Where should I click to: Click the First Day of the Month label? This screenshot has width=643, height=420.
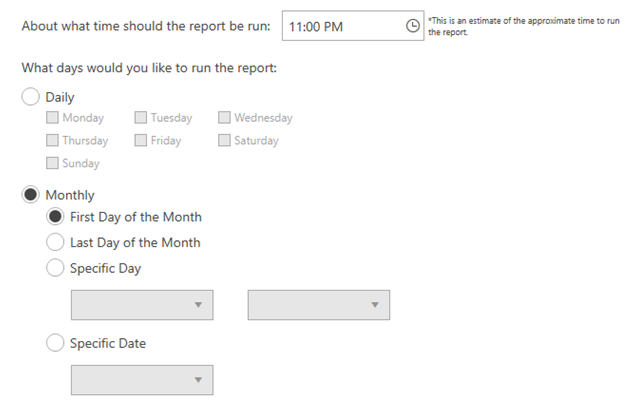pos(136,217)
